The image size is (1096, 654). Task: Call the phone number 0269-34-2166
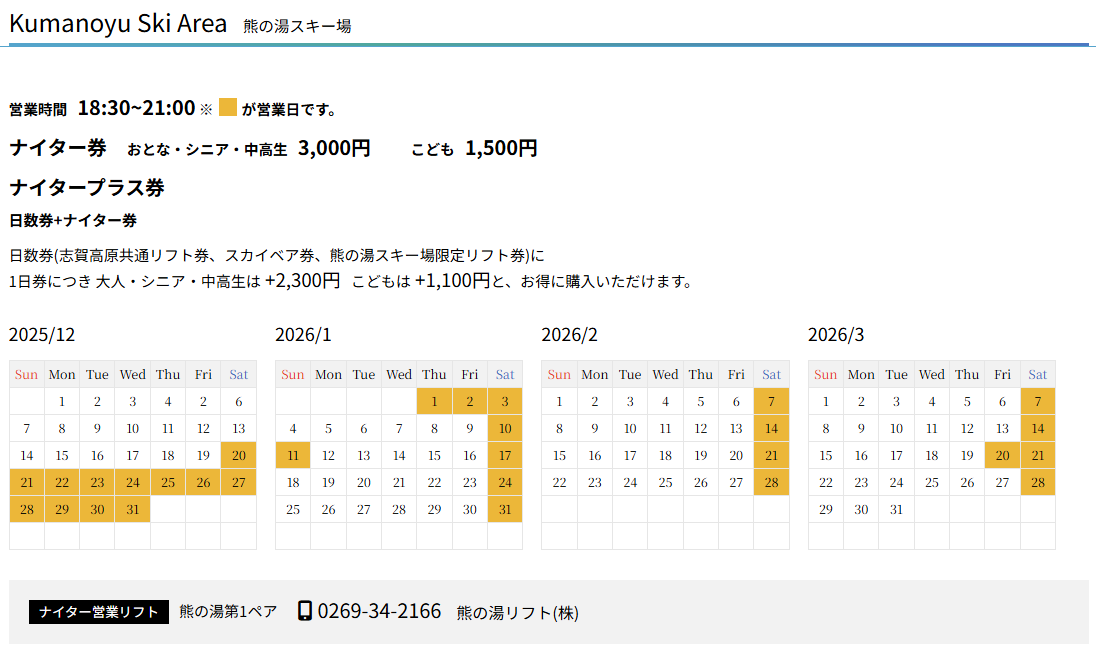pyautogui.click(x=379, y=611)
